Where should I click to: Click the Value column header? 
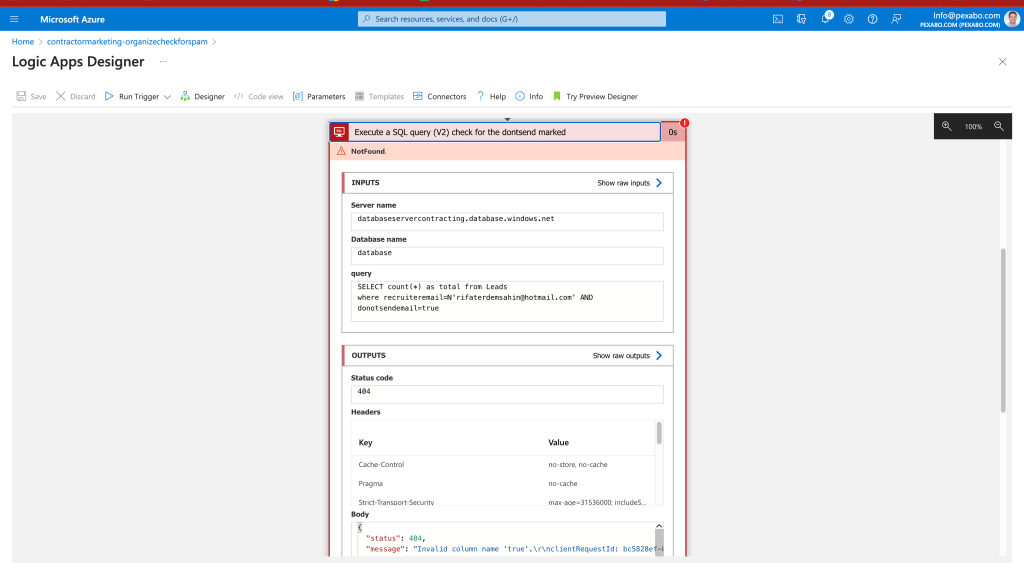pyautogui.click(x=558, y=442)
